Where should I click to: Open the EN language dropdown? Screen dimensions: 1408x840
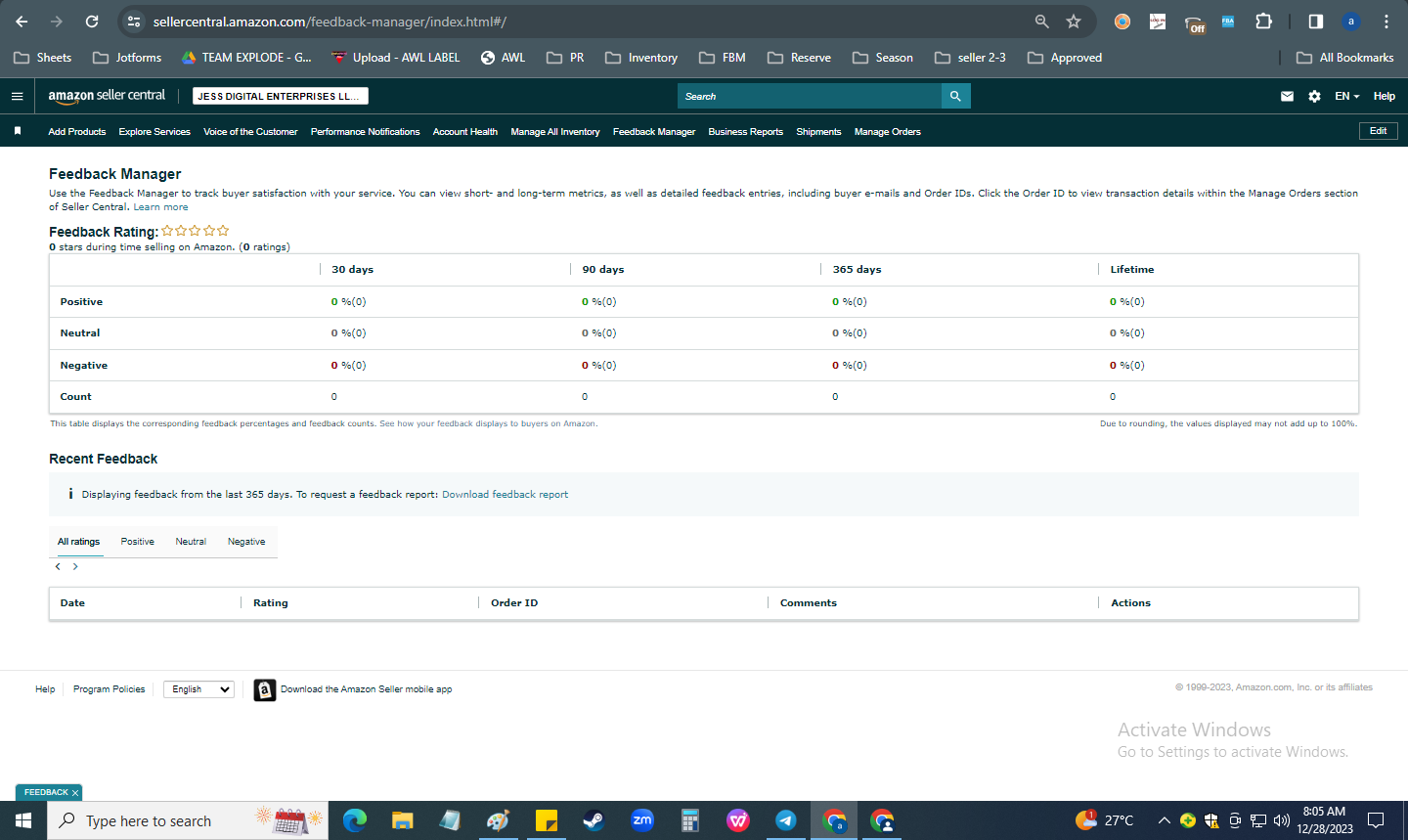point(1347,96)
